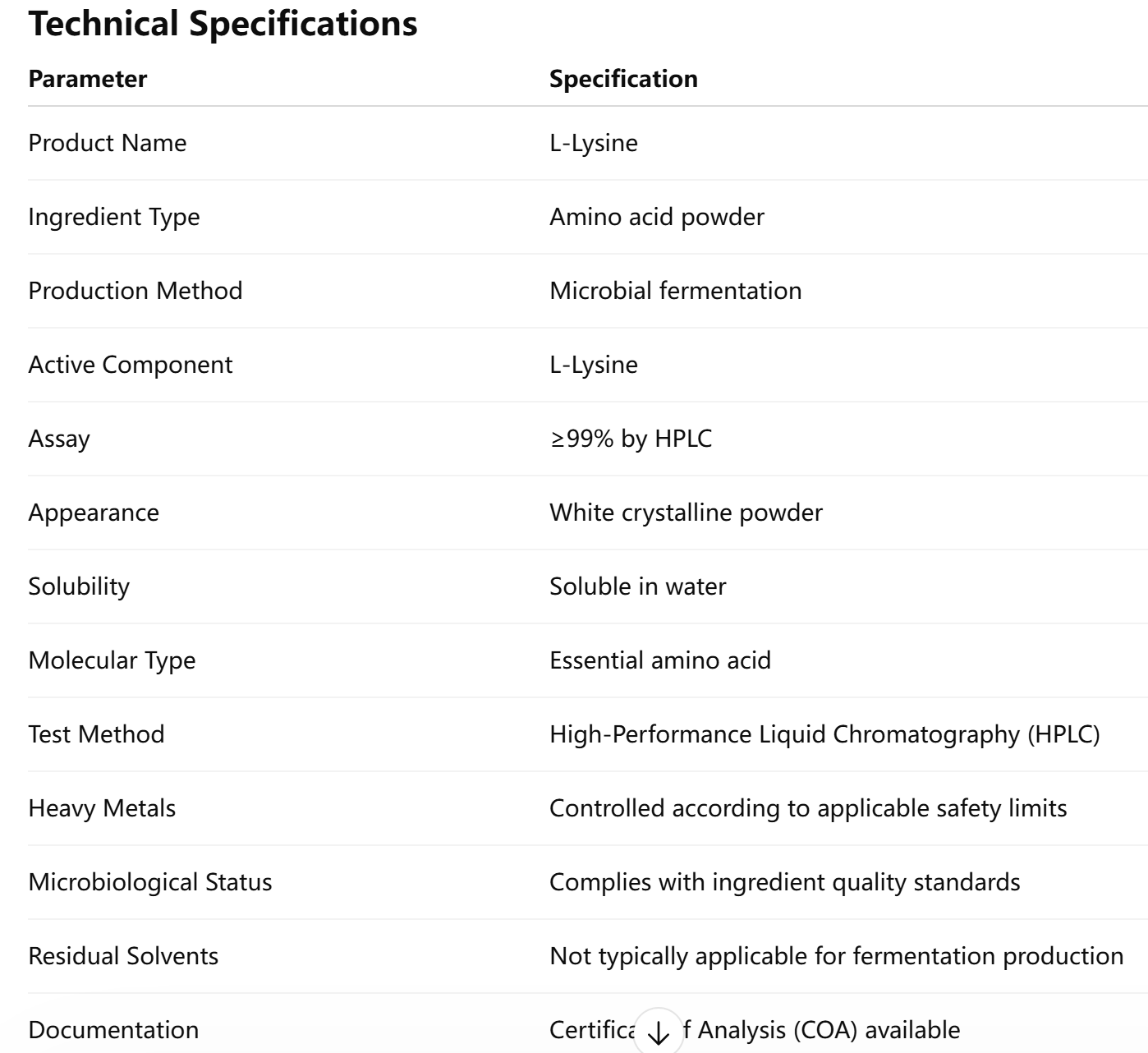Click the ≥99% by HPLC value

coord(631,439)
